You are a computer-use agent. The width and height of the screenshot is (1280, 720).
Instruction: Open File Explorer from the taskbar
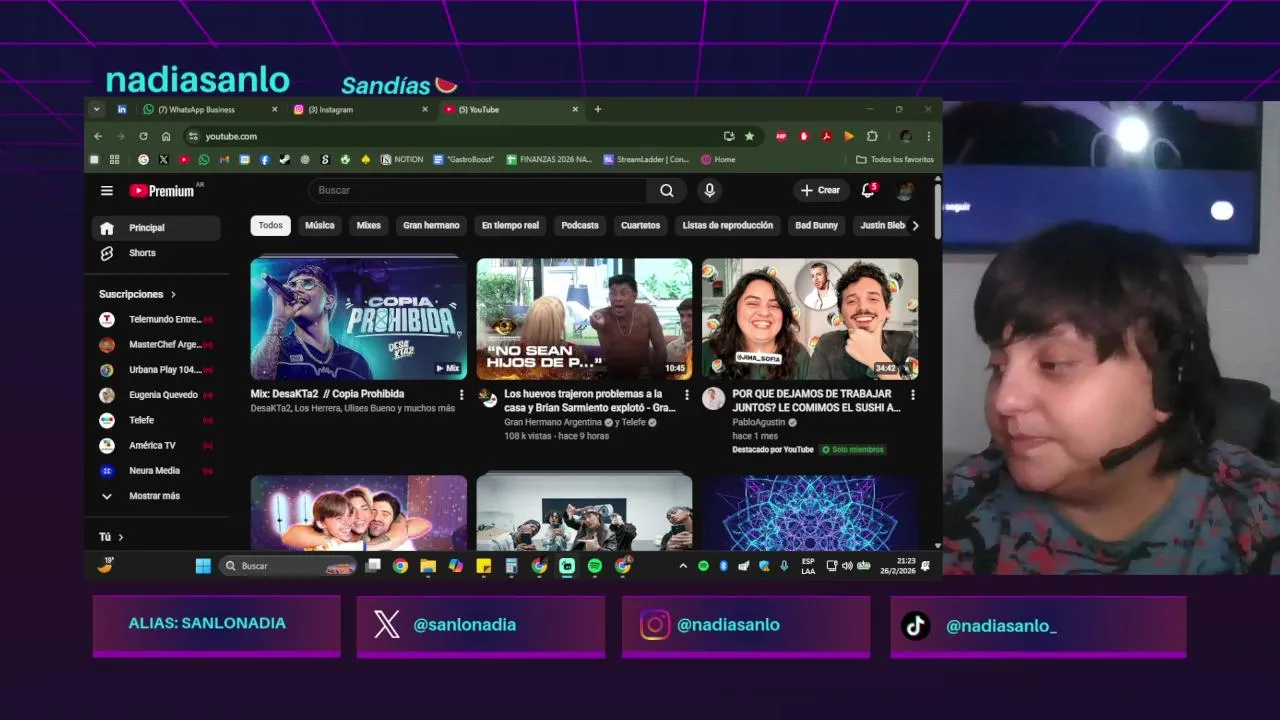click(428, 566)
